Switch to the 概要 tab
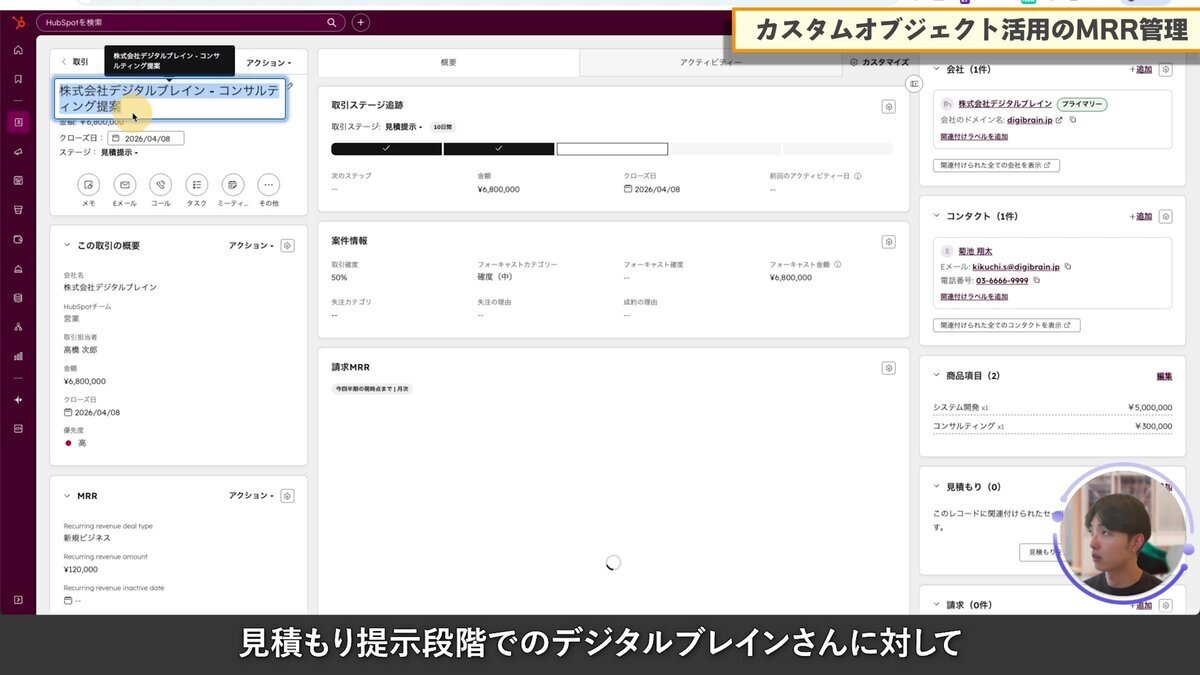1200x675 pixels. click(447, 61)
